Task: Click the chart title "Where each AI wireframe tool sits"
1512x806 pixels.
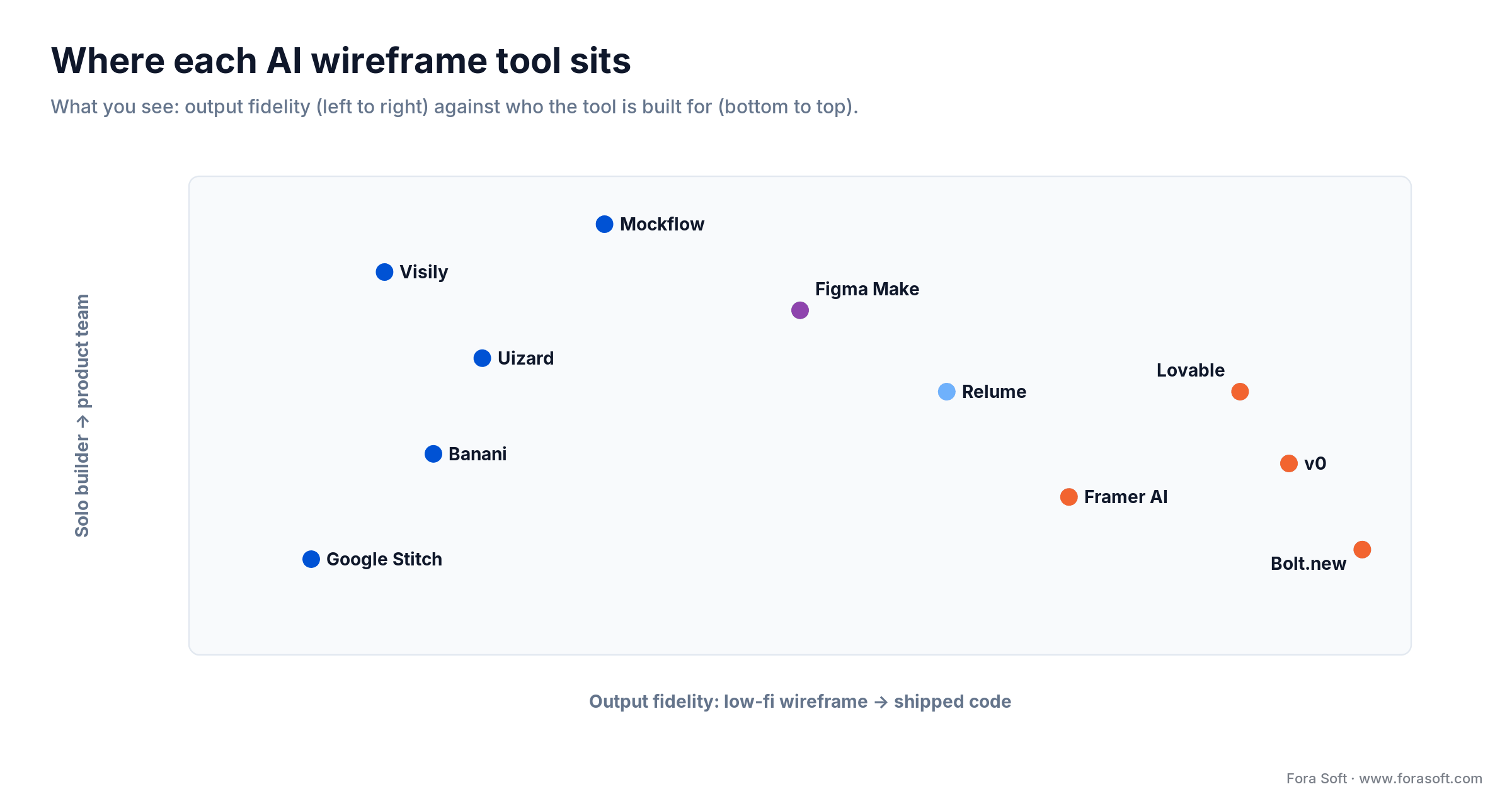Action: [341, 61]
